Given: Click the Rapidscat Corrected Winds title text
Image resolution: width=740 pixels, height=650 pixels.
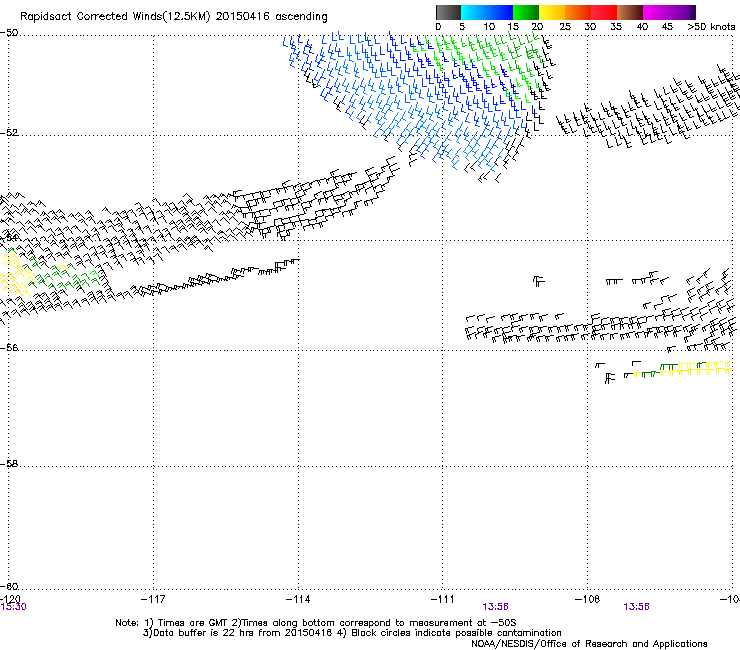Looking at the screenshot, I should [x=174, y=16].
